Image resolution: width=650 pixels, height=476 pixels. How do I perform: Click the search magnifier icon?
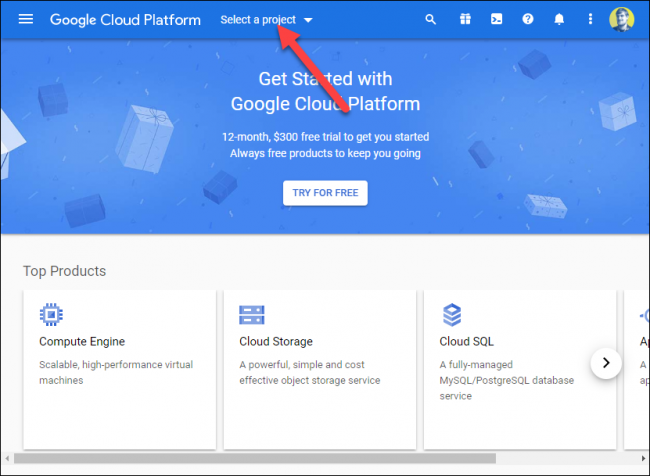[x=431, y=19]
